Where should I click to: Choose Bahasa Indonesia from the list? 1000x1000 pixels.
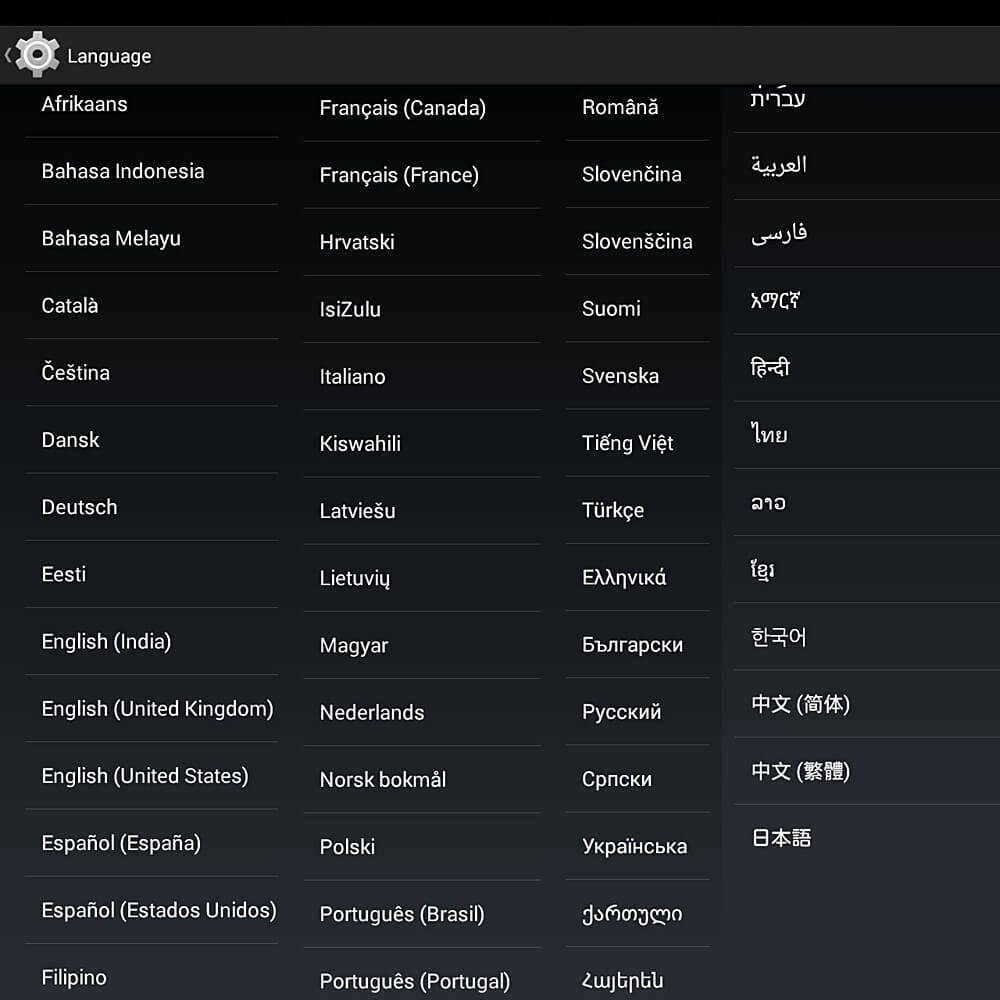coord(151,171)
